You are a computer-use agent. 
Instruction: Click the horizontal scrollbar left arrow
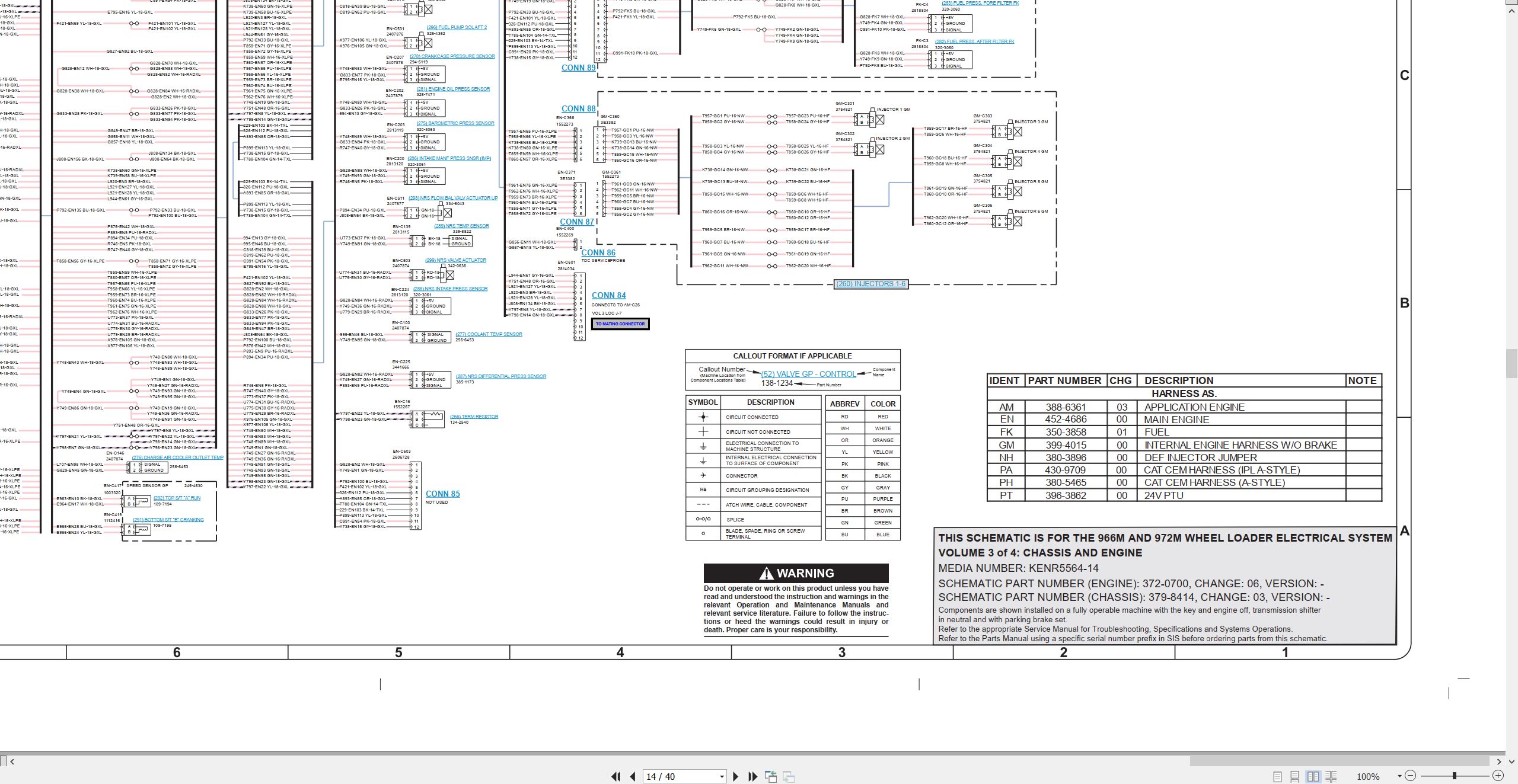point(12,761)
